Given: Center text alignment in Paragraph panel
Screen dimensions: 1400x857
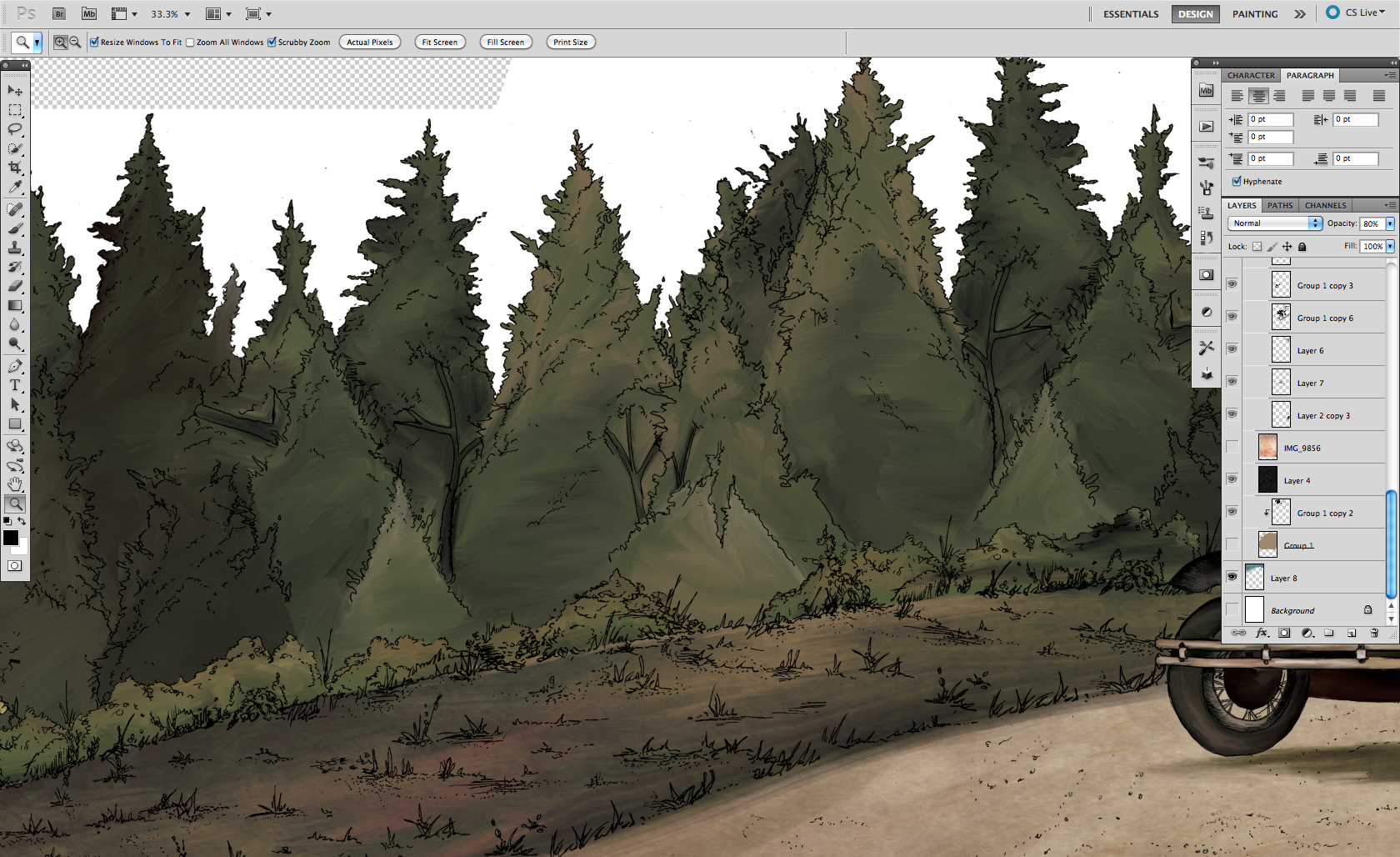Looking at the screenshot, I should pos(1258,96).
